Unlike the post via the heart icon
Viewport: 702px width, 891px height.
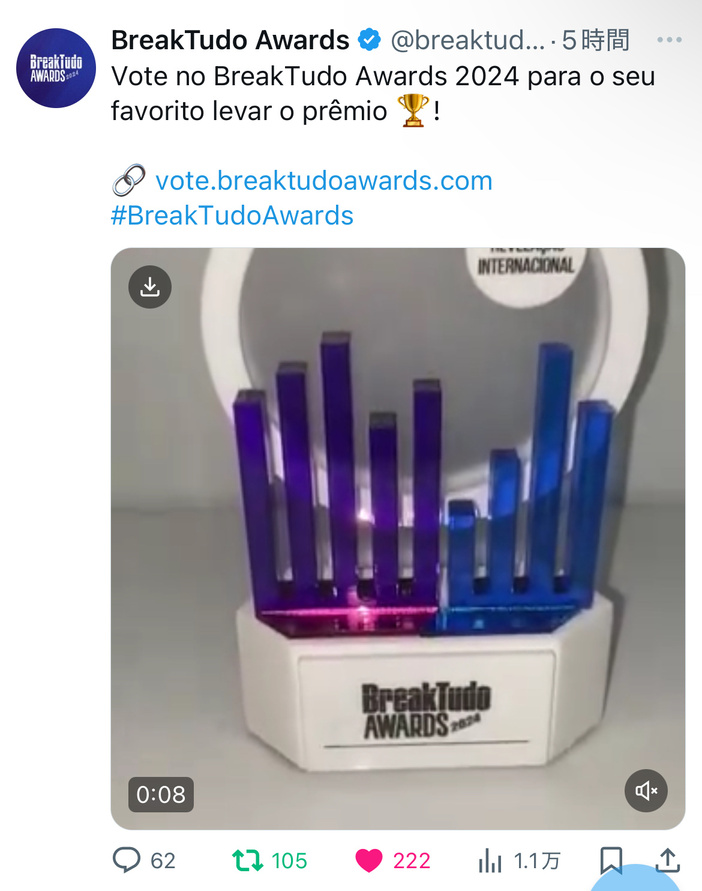(x=369, y=860)
